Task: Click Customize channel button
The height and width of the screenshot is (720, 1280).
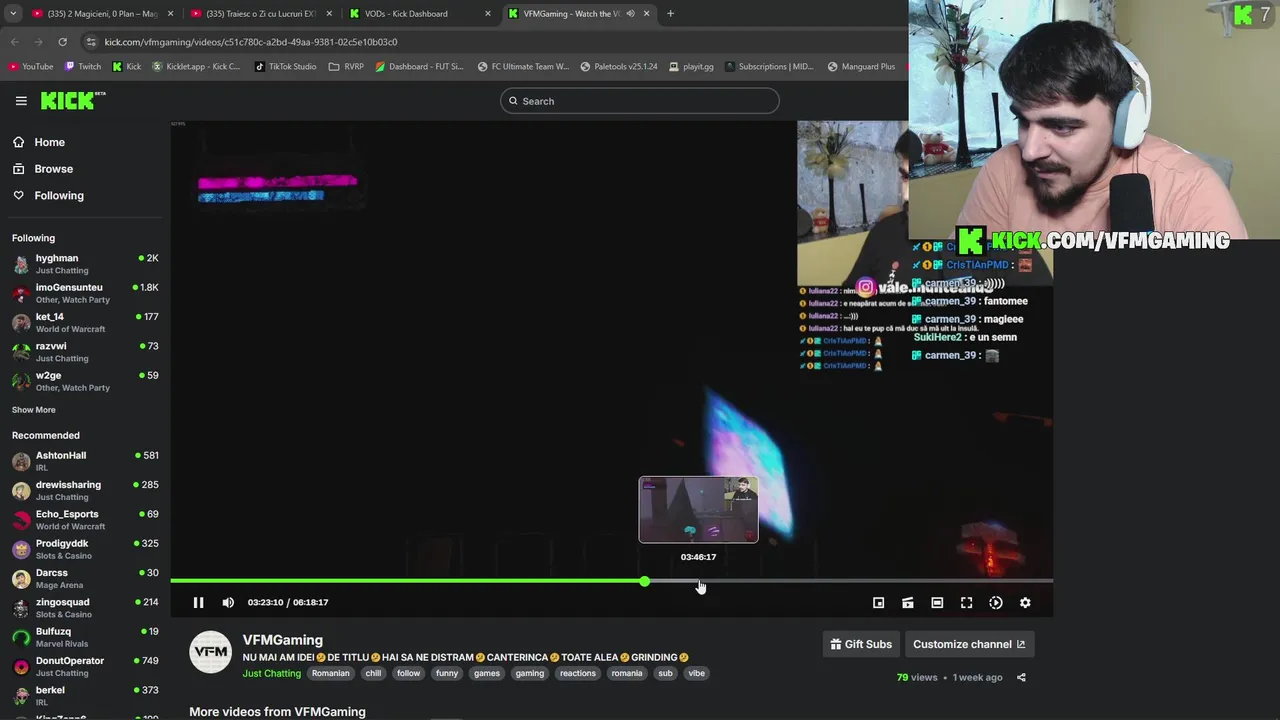Action: (x=969, y=644)
